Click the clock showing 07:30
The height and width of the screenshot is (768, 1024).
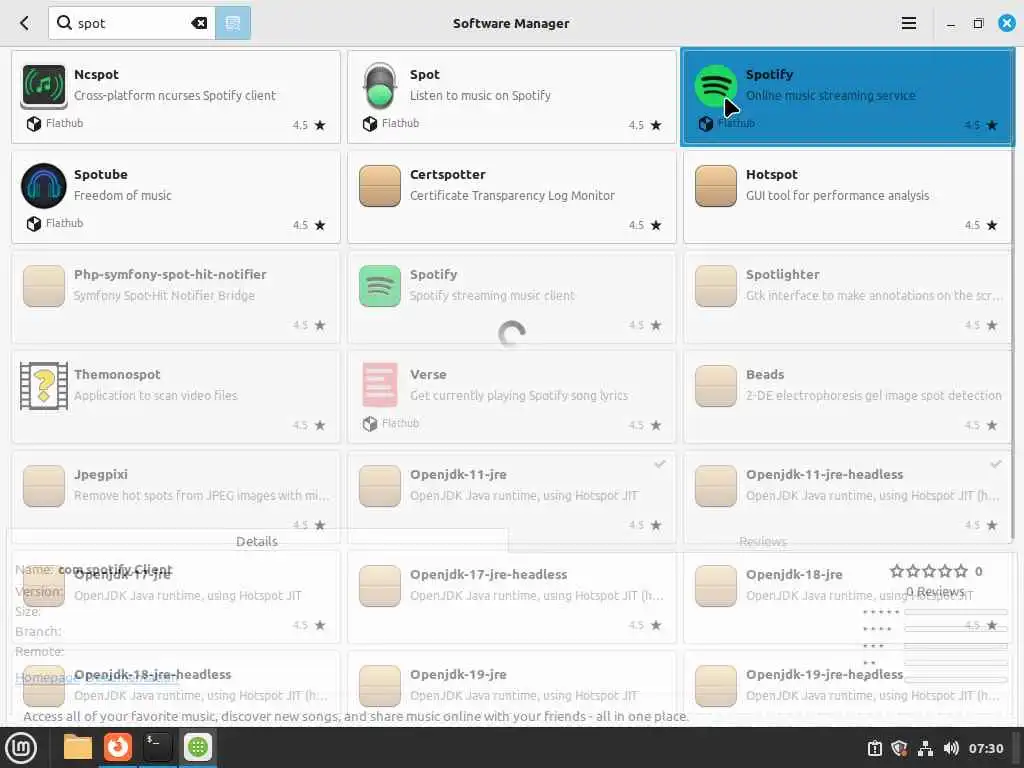click(x=986, y=748)
